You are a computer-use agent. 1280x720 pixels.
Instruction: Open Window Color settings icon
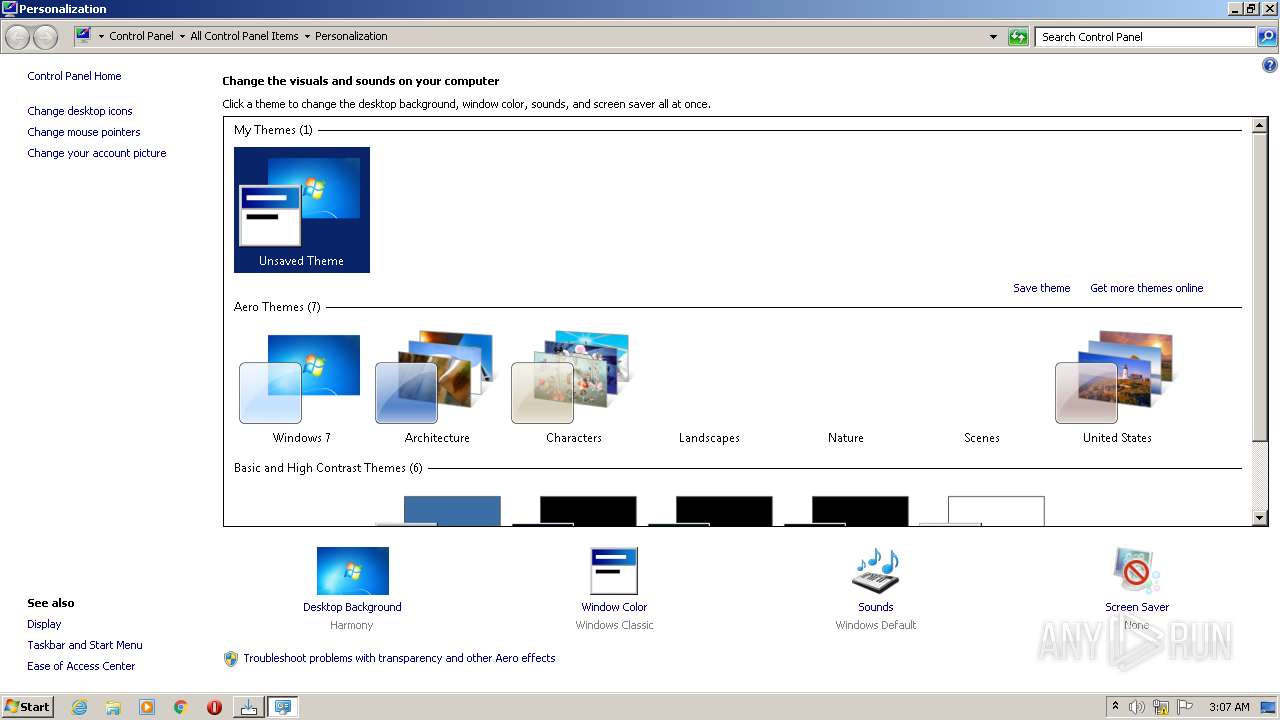[x=614, y=571]
